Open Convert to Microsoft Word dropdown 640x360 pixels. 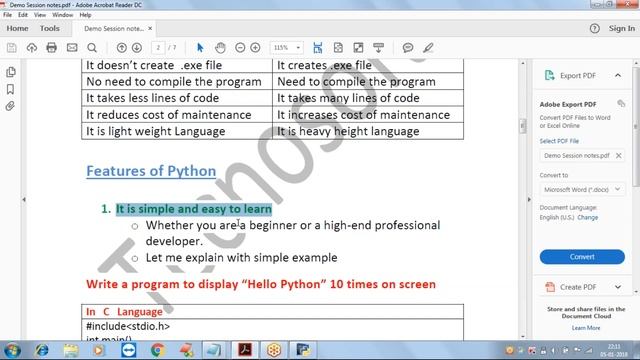582,189
